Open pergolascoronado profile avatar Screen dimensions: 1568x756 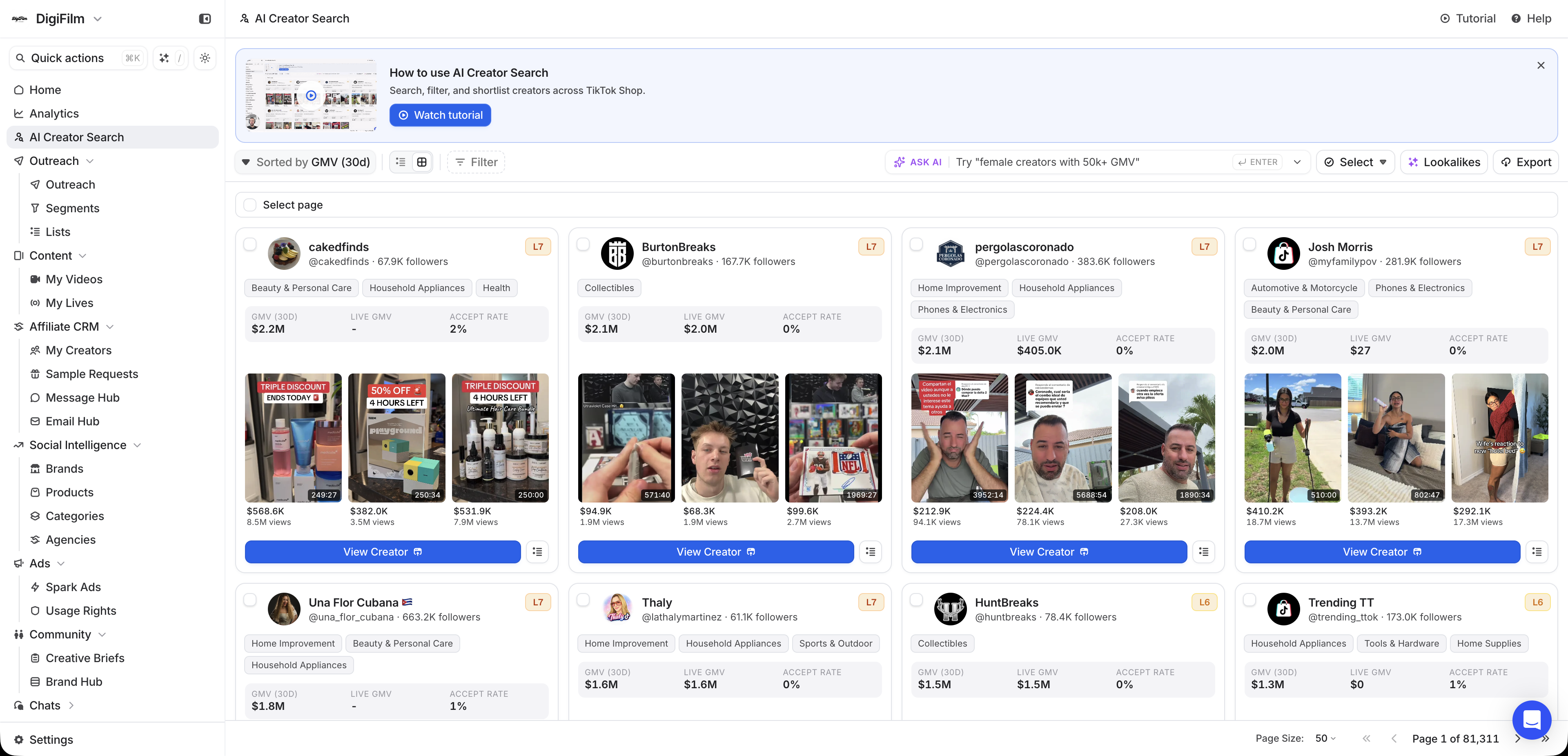click(950, 253)
